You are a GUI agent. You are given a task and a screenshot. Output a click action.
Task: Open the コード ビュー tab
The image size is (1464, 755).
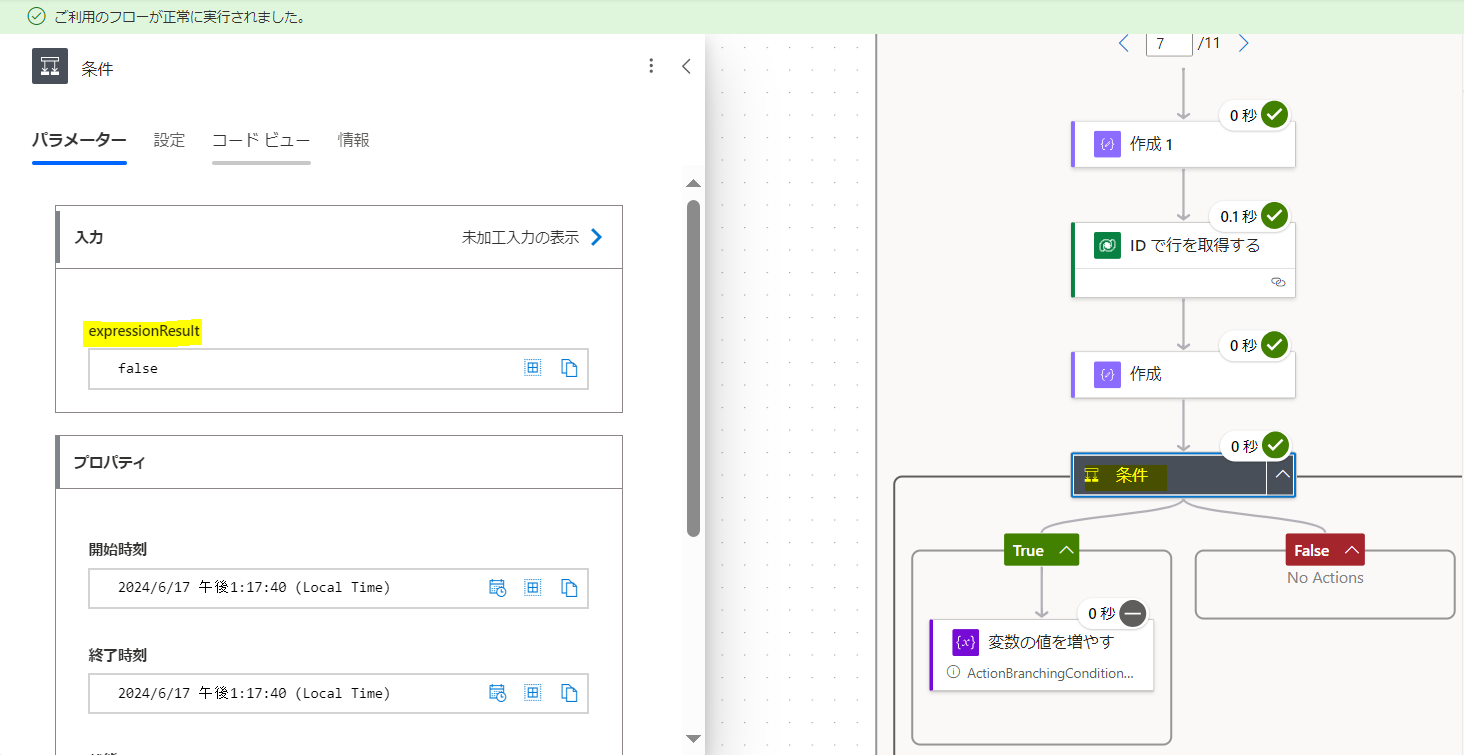tap(261, 140)
